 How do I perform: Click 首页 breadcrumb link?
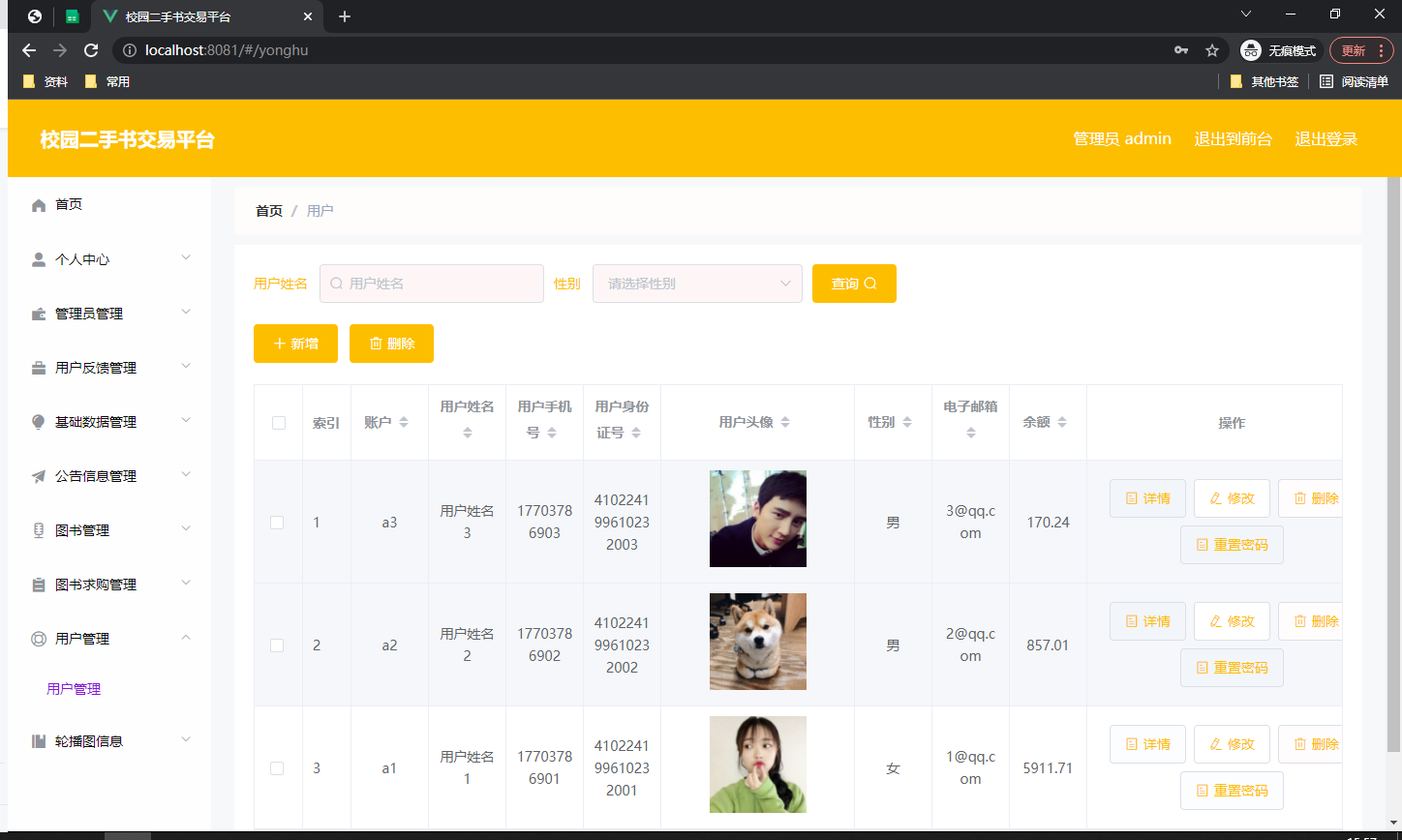pos(269,211)
